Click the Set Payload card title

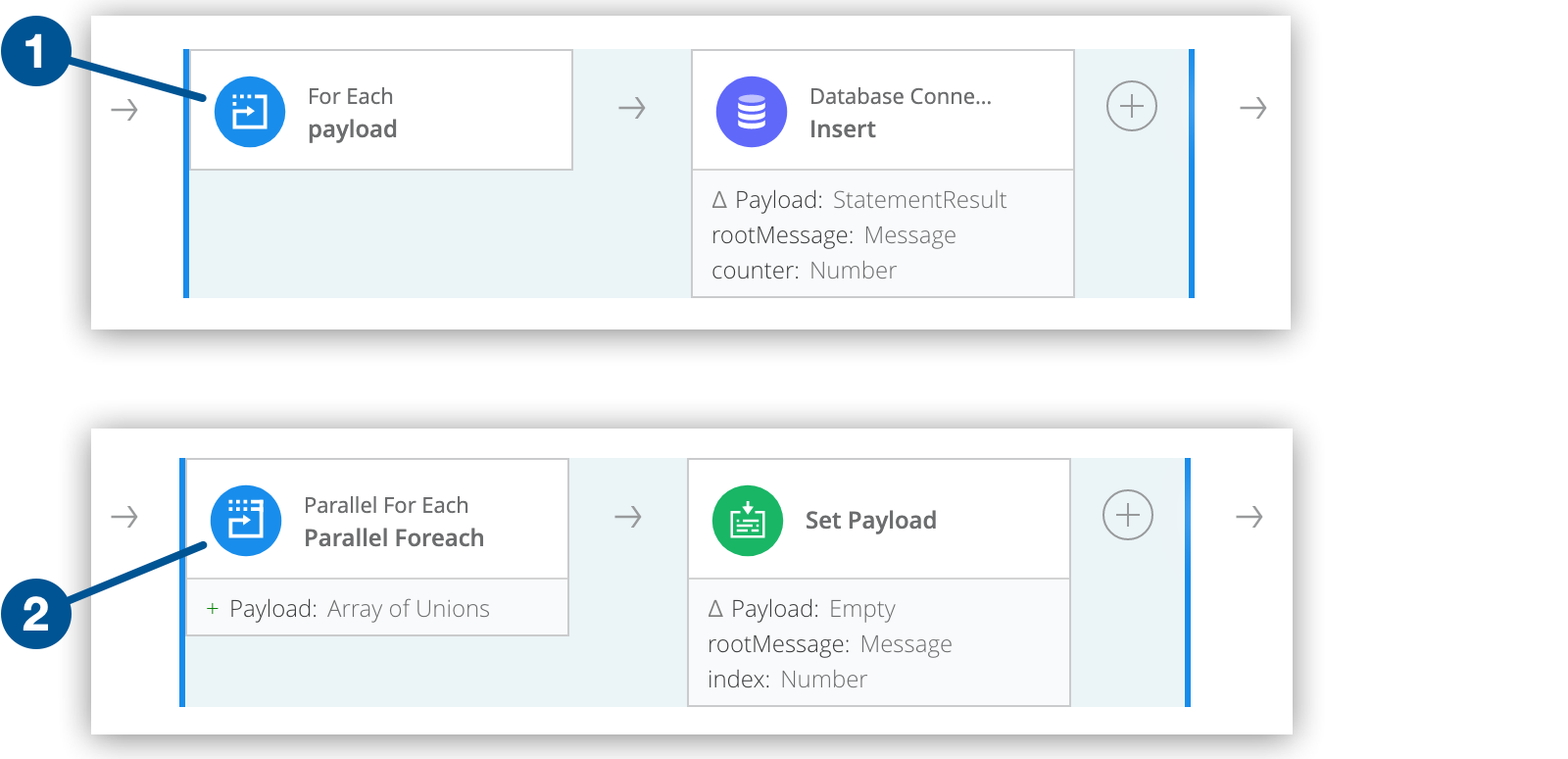tap(870, 521)
